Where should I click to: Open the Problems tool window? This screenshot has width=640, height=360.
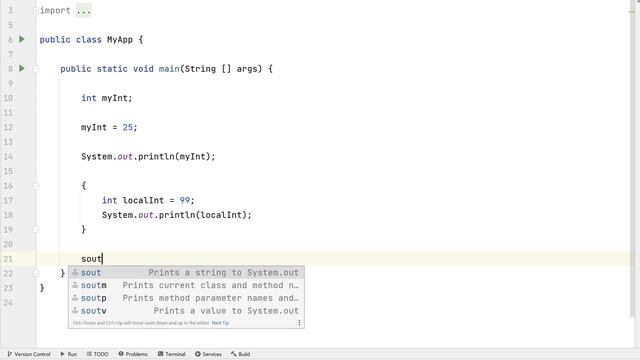133,354
